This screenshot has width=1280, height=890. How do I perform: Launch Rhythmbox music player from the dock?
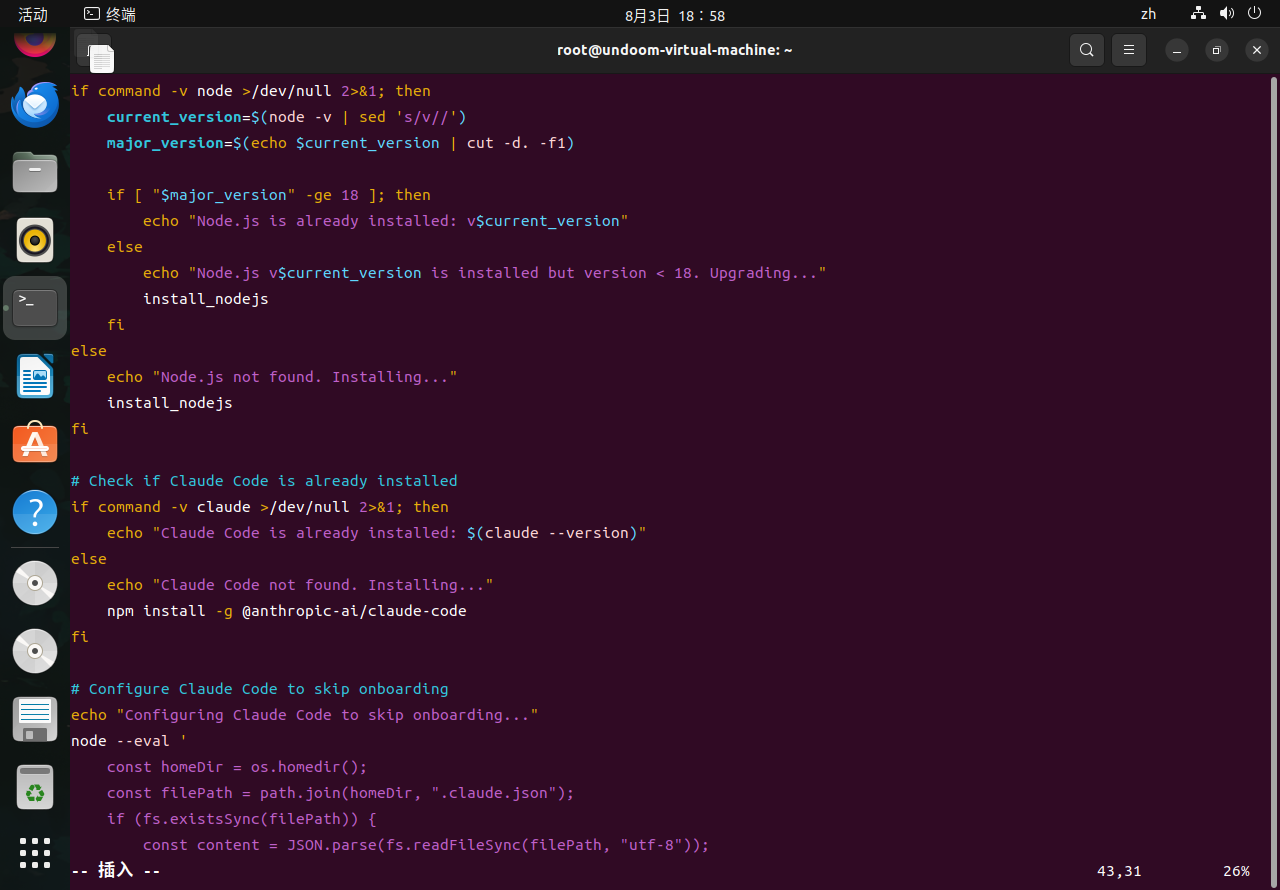(x=35, y=240)
